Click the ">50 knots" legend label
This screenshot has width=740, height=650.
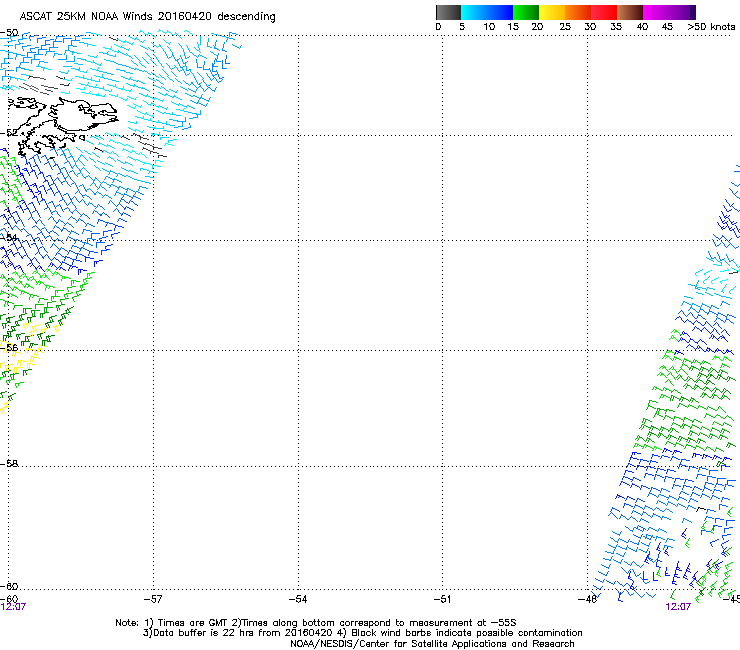coord(711,27)
